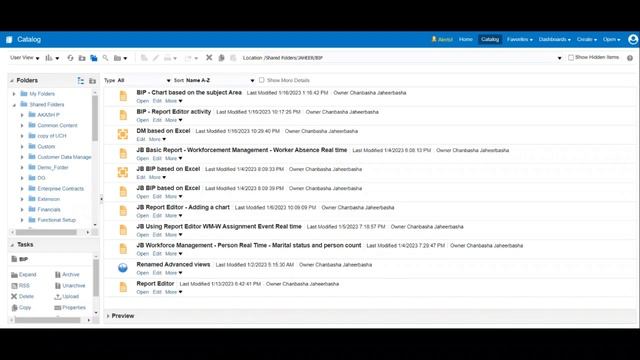640x360 pixels.
Task: Collapse the Shared Folders tree node
Action: point(14,105)
